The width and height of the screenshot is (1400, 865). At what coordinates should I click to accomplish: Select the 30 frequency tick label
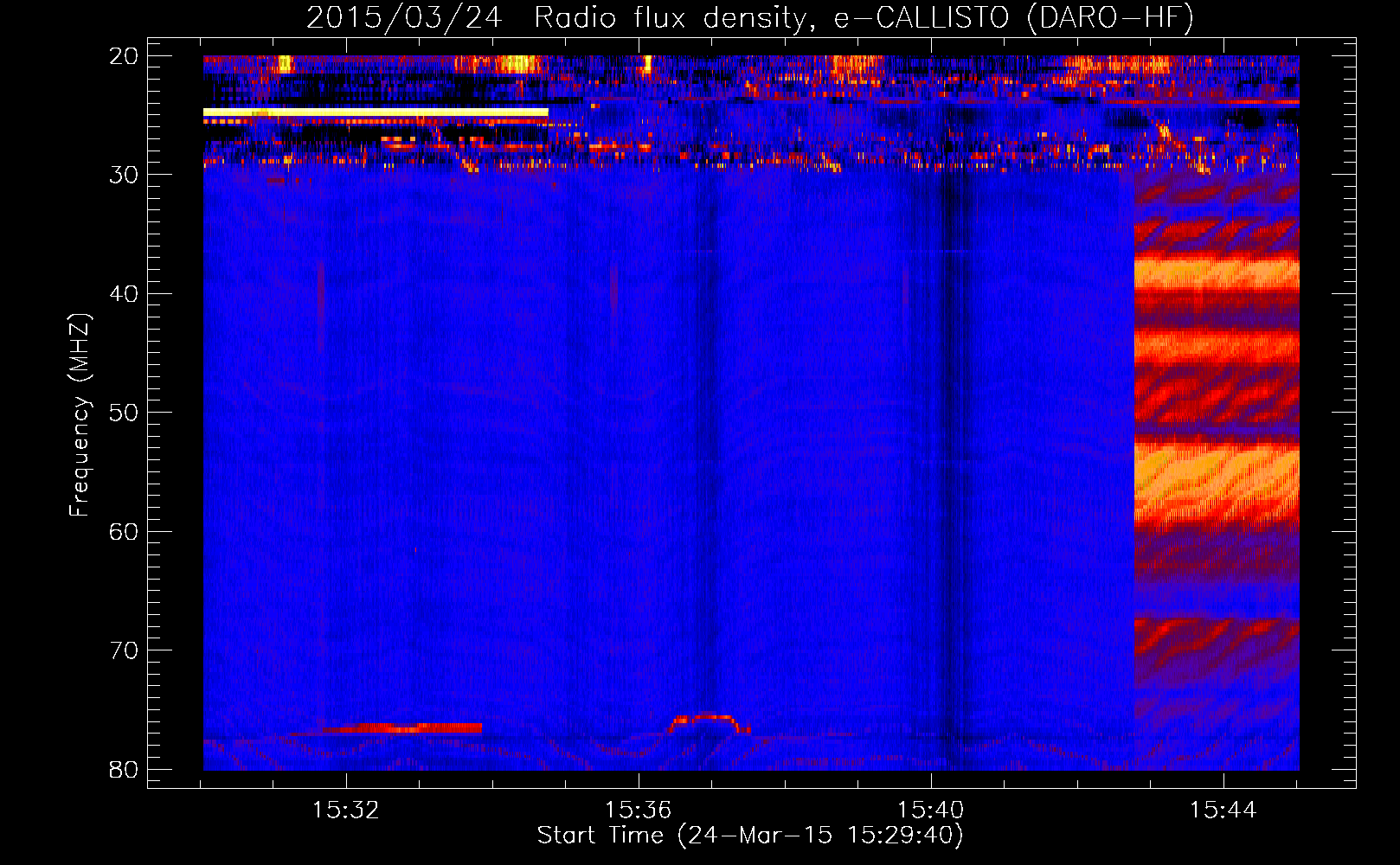tap(124, 175)
